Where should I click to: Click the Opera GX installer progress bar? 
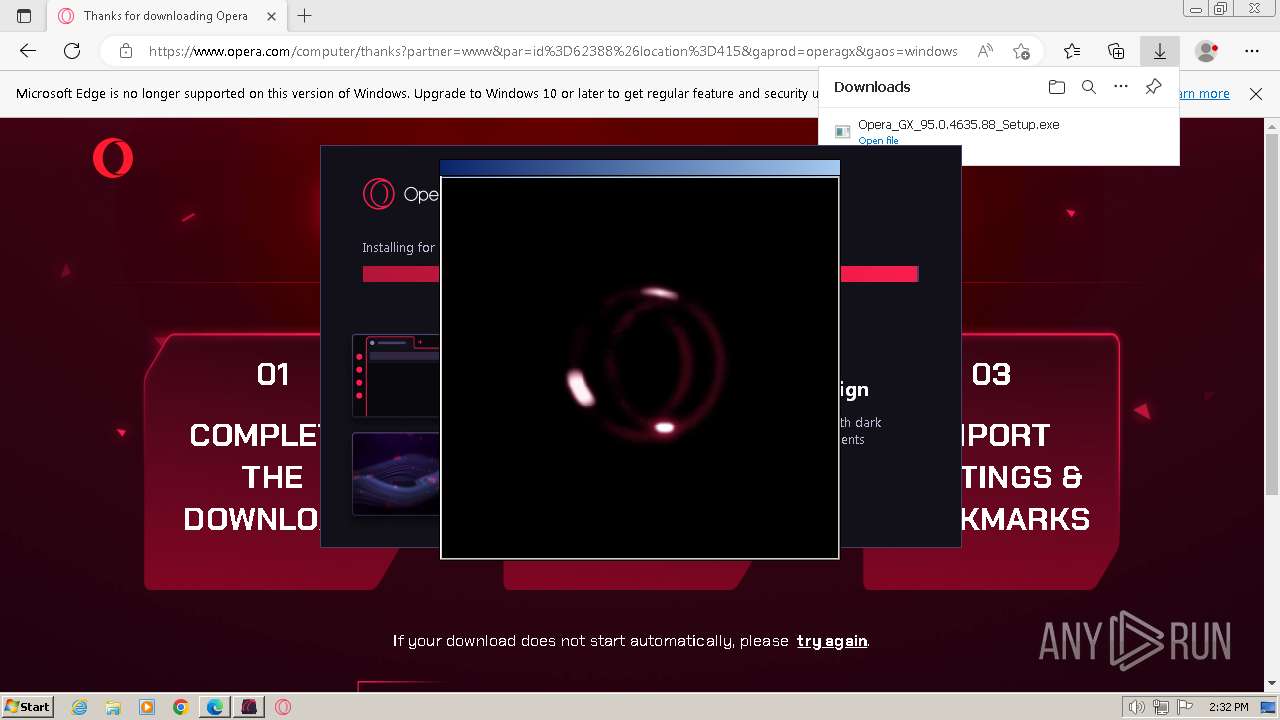[x=640, y=274]
